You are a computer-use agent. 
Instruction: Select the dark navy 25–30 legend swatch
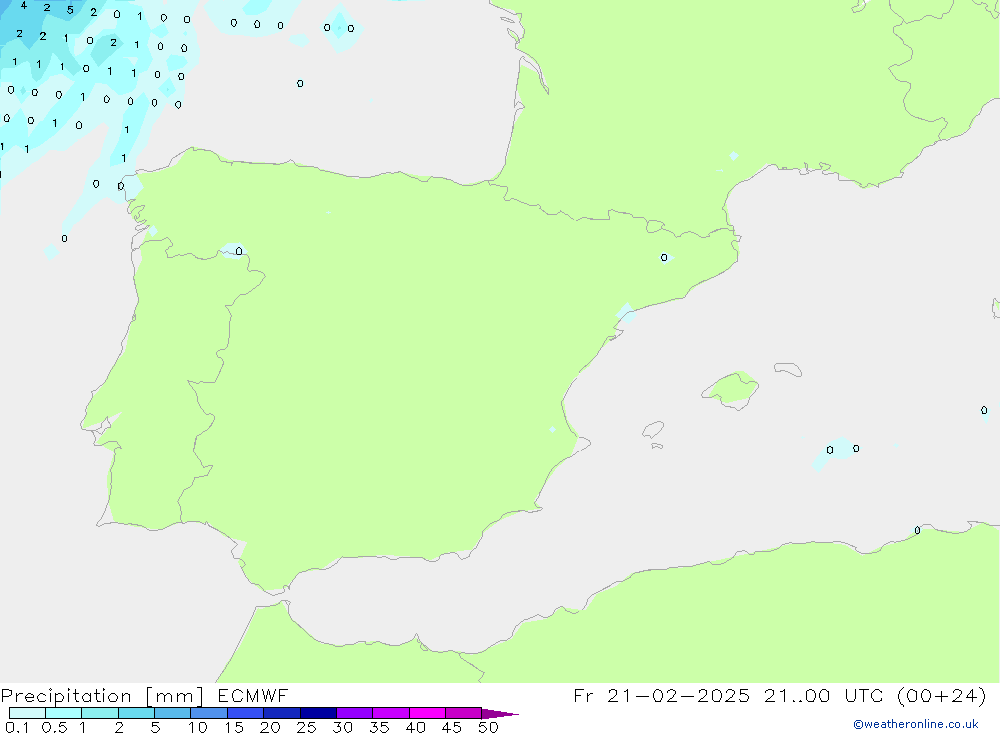[x=318, y=713]
